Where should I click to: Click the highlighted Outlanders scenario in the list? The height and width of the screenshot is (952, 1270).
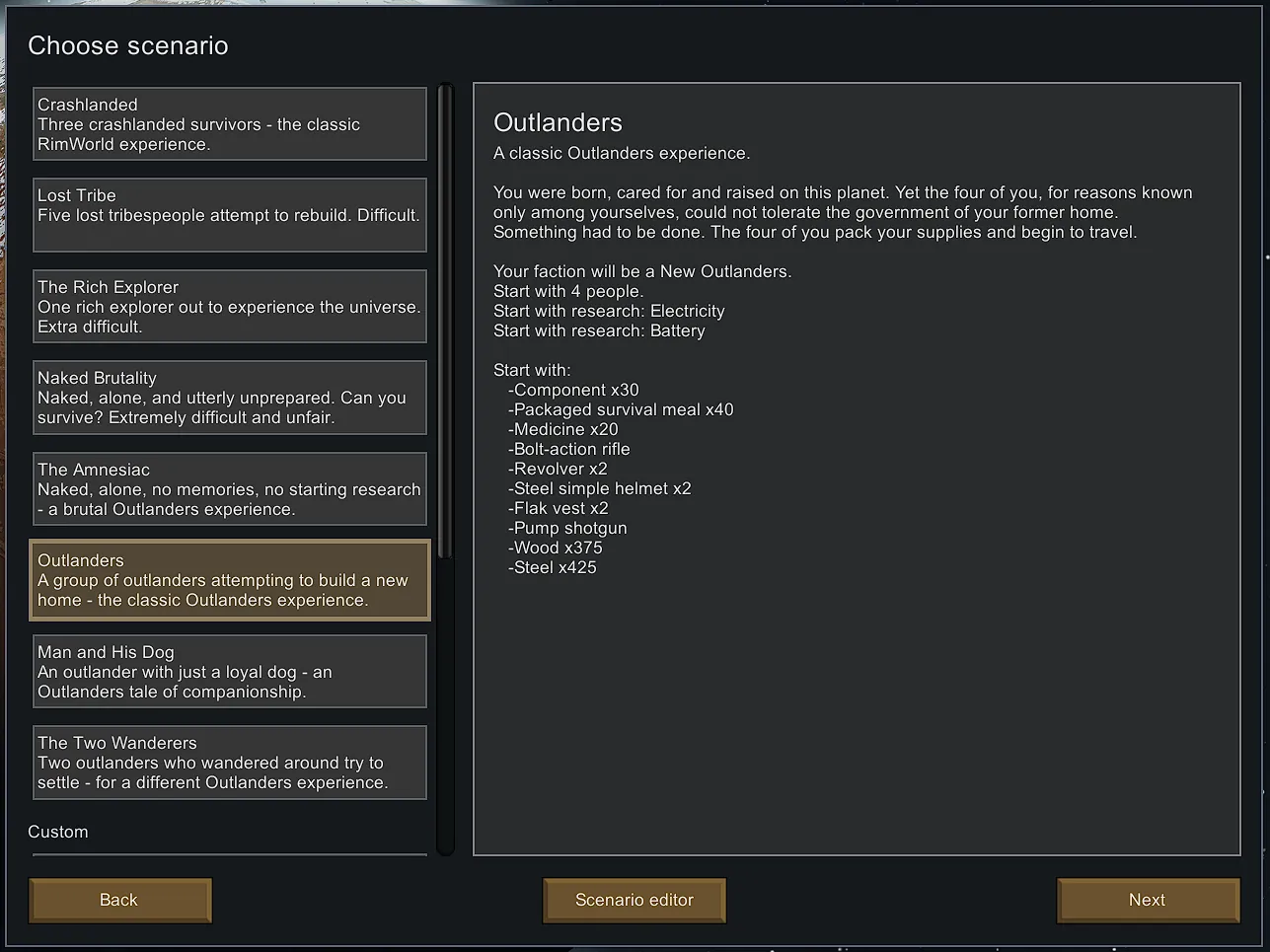[230, 580]
